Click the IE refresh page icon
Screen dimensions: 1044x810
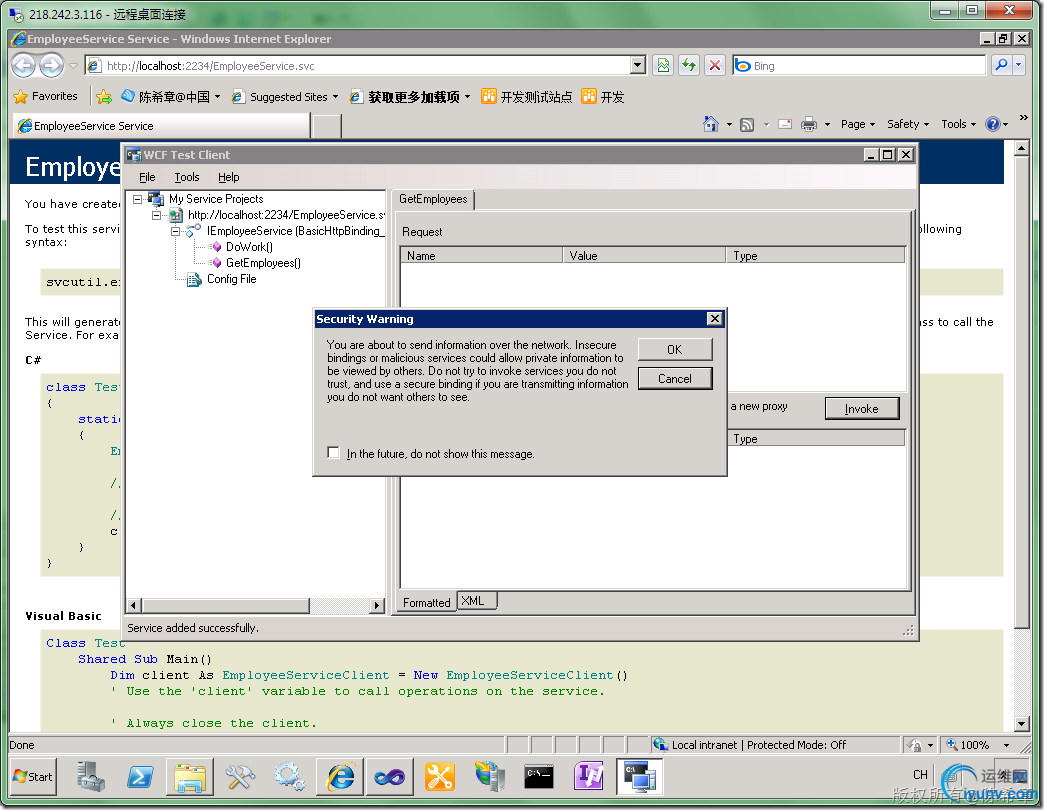(x=688, y=66)
